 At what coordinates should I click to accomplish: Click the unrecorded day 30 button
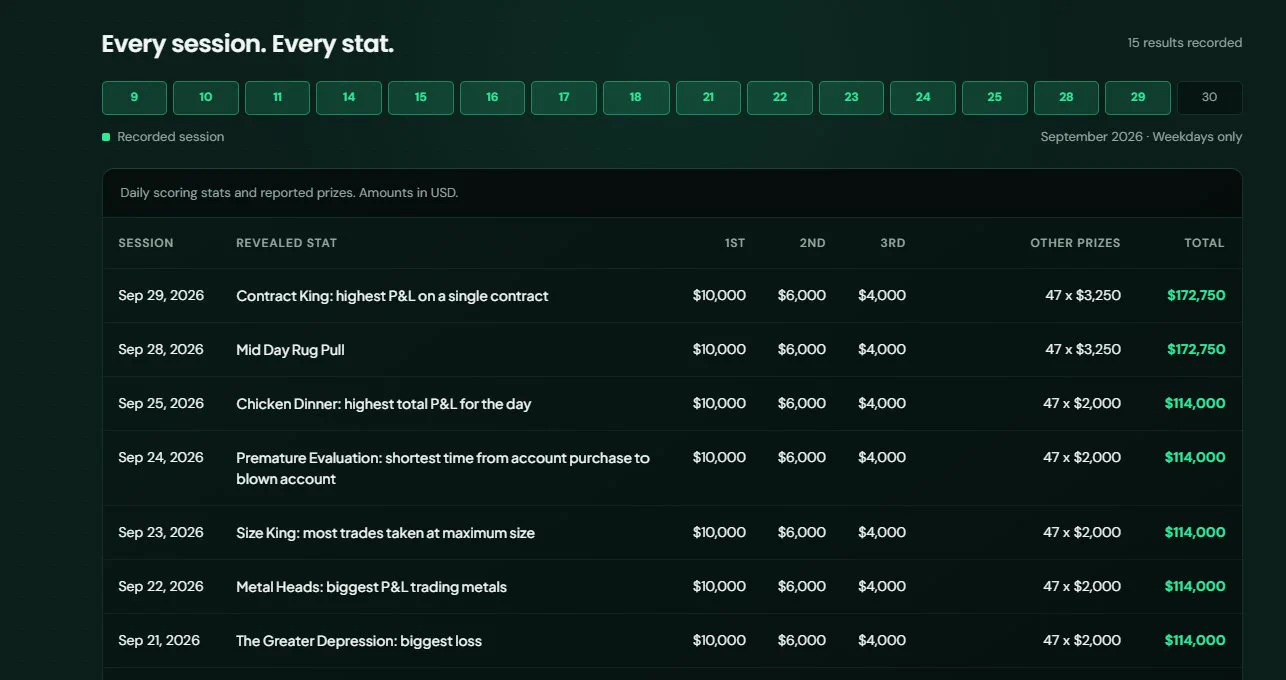coord(1210,98)
